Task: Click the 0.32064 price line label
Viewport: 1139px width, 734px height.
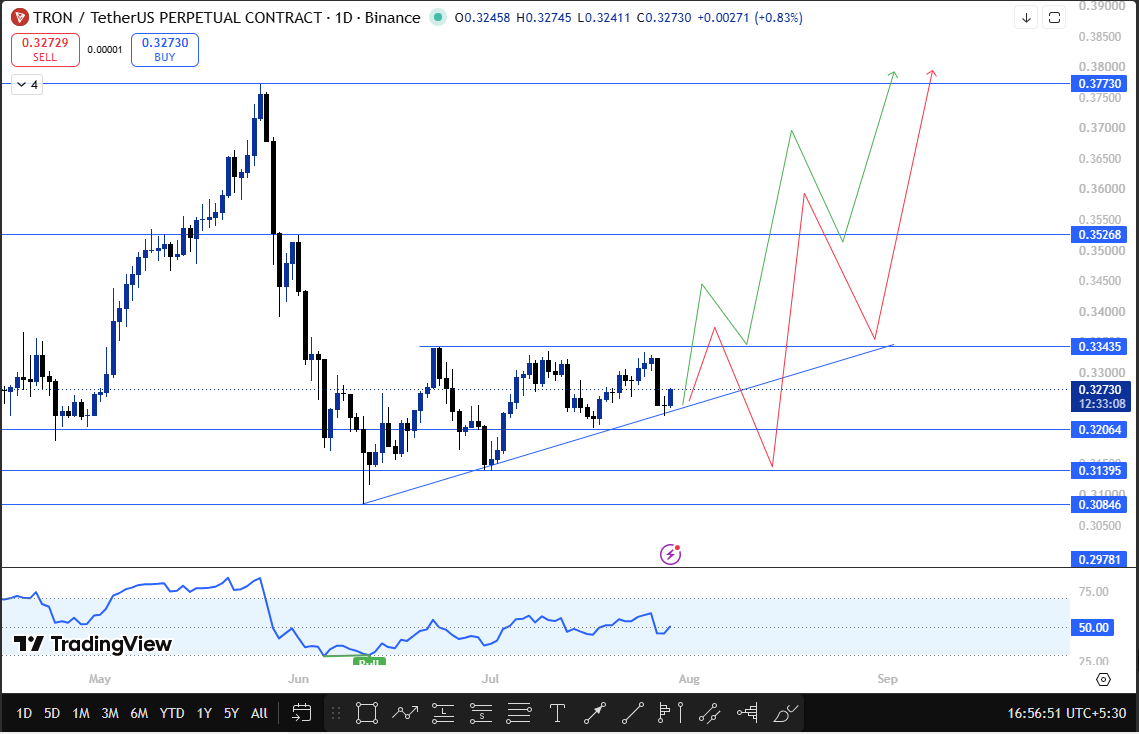Action: tap(1100, 429)
